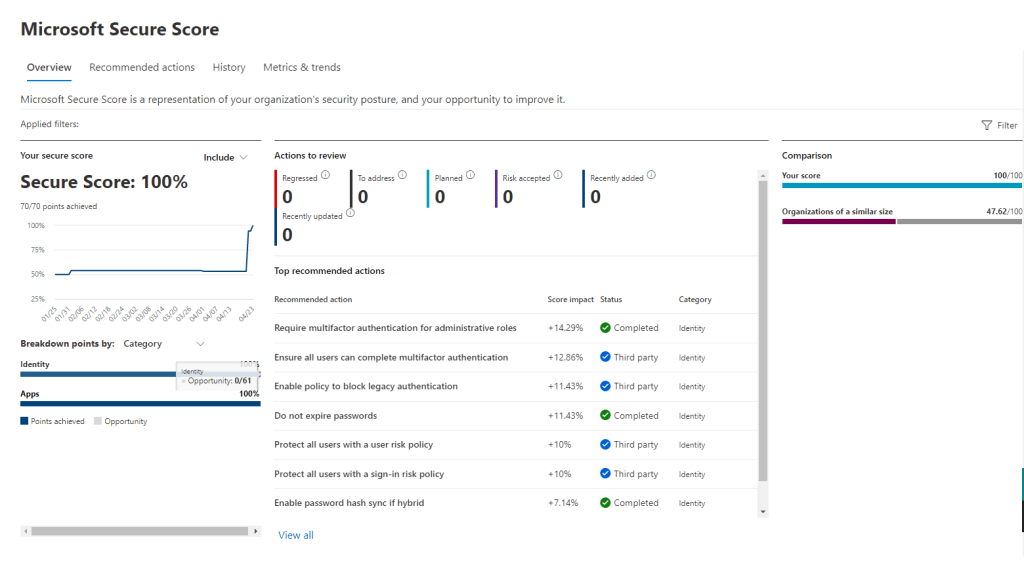The height and width of the screenshot is (561, 1024).
Task: Click the info icon beside Risk accepted
Action: (x=558, y=175)
